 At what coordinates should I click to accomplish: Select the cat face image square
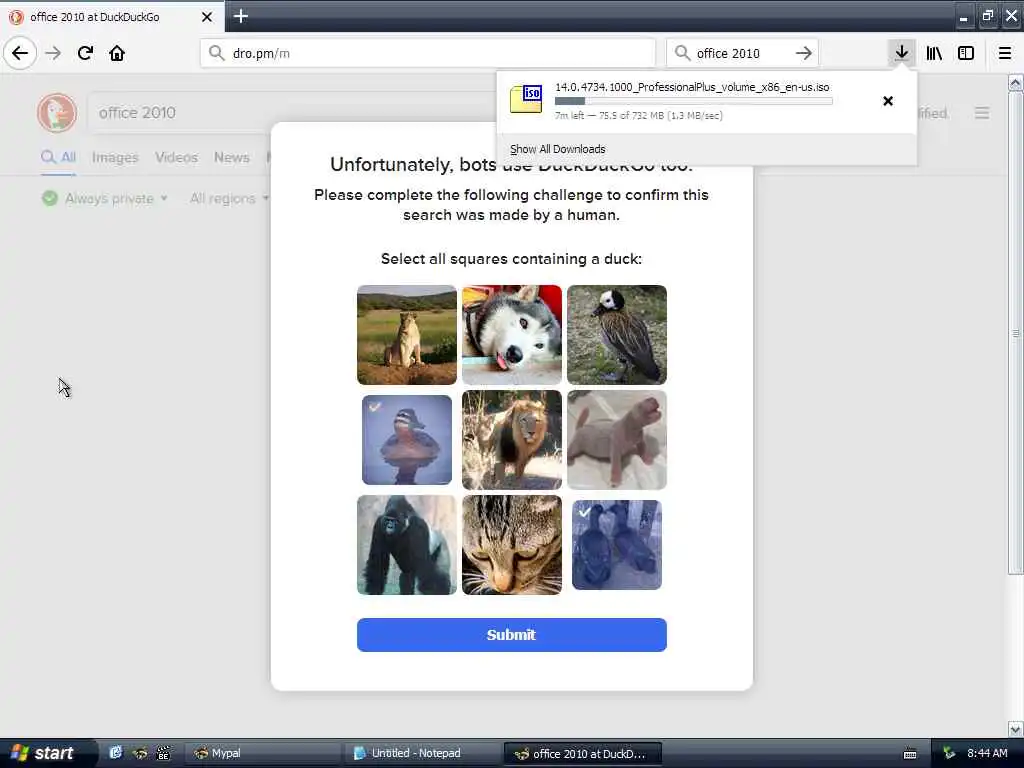point(511,545)
